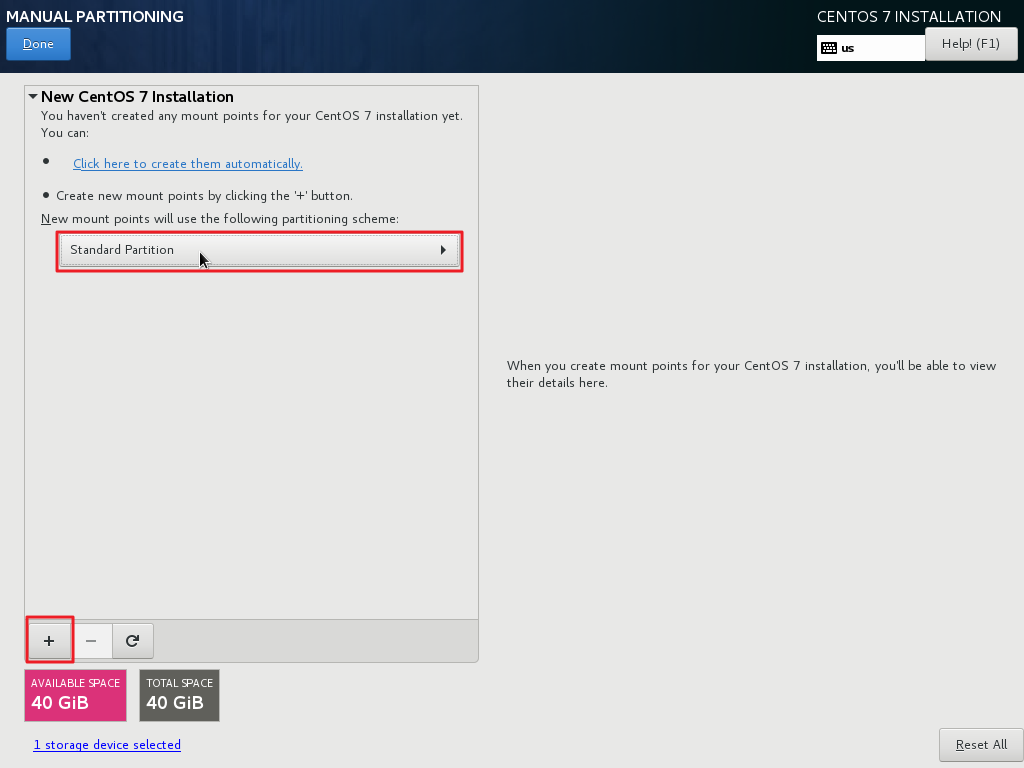
Task: Click 'New mount points will use the following' label
Action: click(x=220, y=219)
